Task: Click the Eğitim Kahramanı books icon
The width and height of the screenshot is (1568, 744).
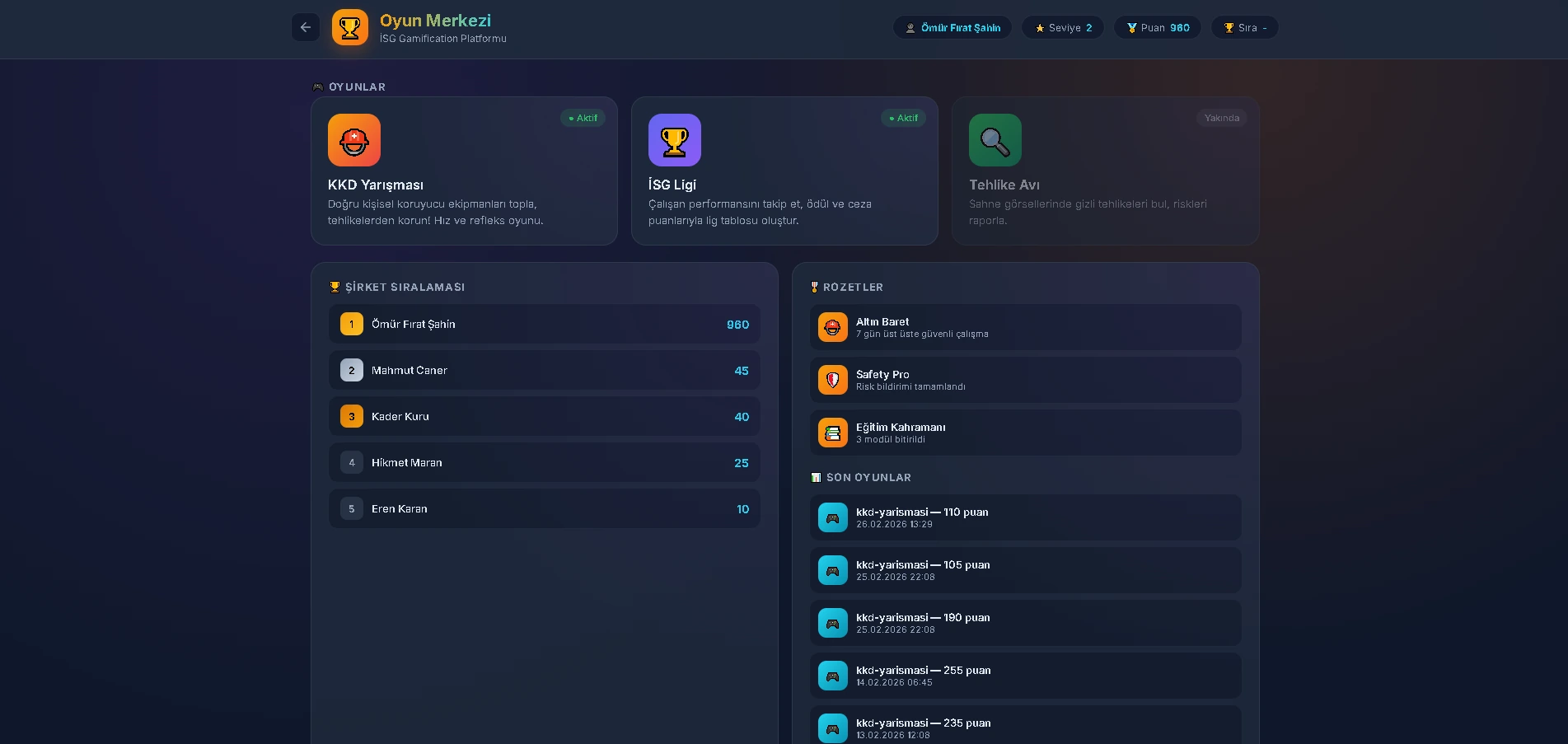Action: [833, 433]
